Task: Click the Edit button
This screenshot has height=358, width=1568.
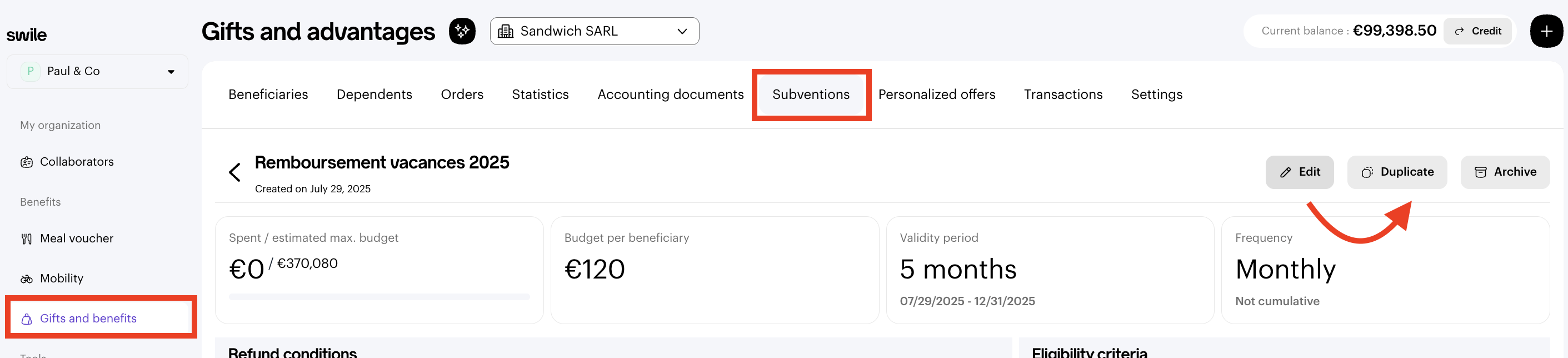Action: 1299,172
